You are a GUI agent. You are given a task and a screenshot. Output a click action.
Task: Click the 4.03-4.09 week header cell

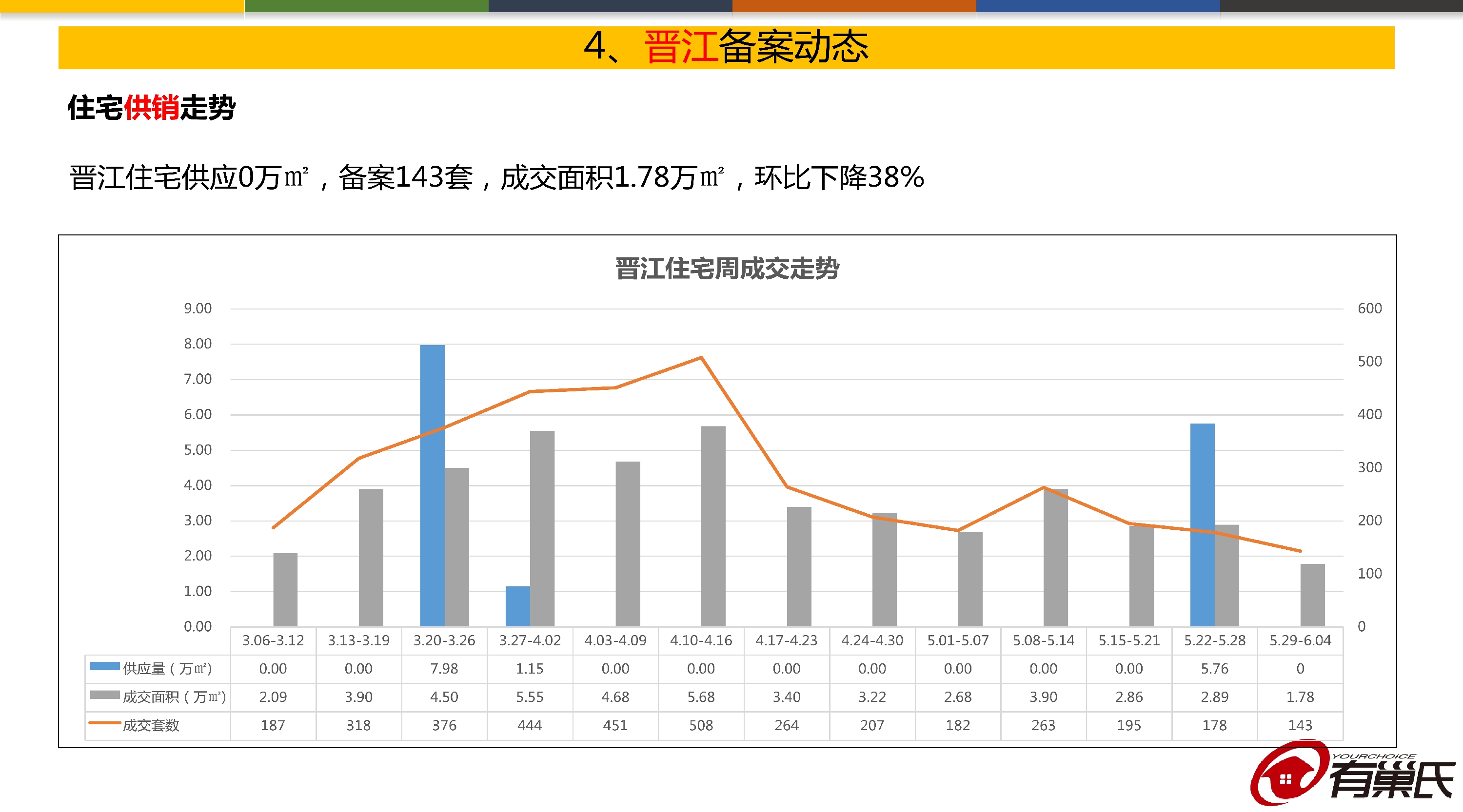615,640
